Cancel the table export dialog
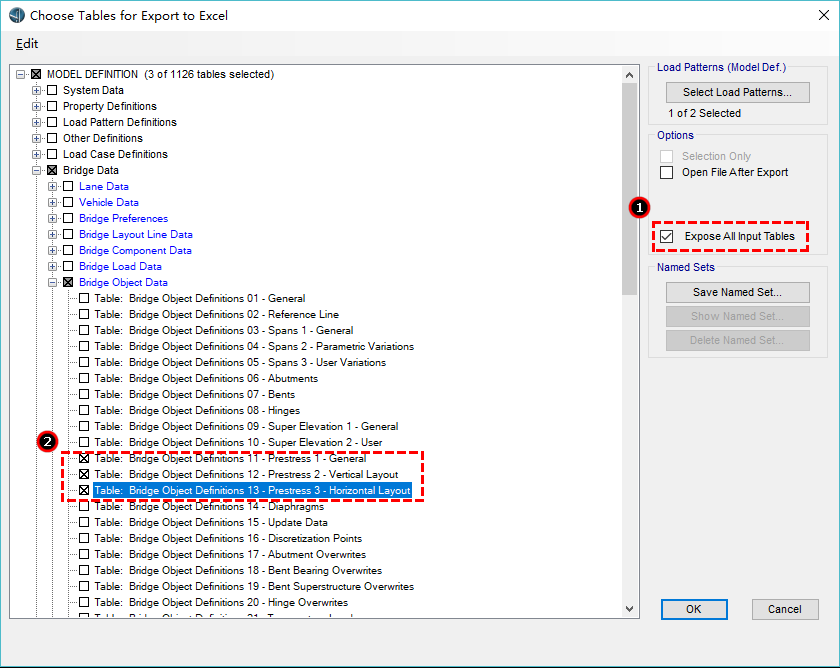The width and height of the screenshot is (840, 668). point(784,609)
